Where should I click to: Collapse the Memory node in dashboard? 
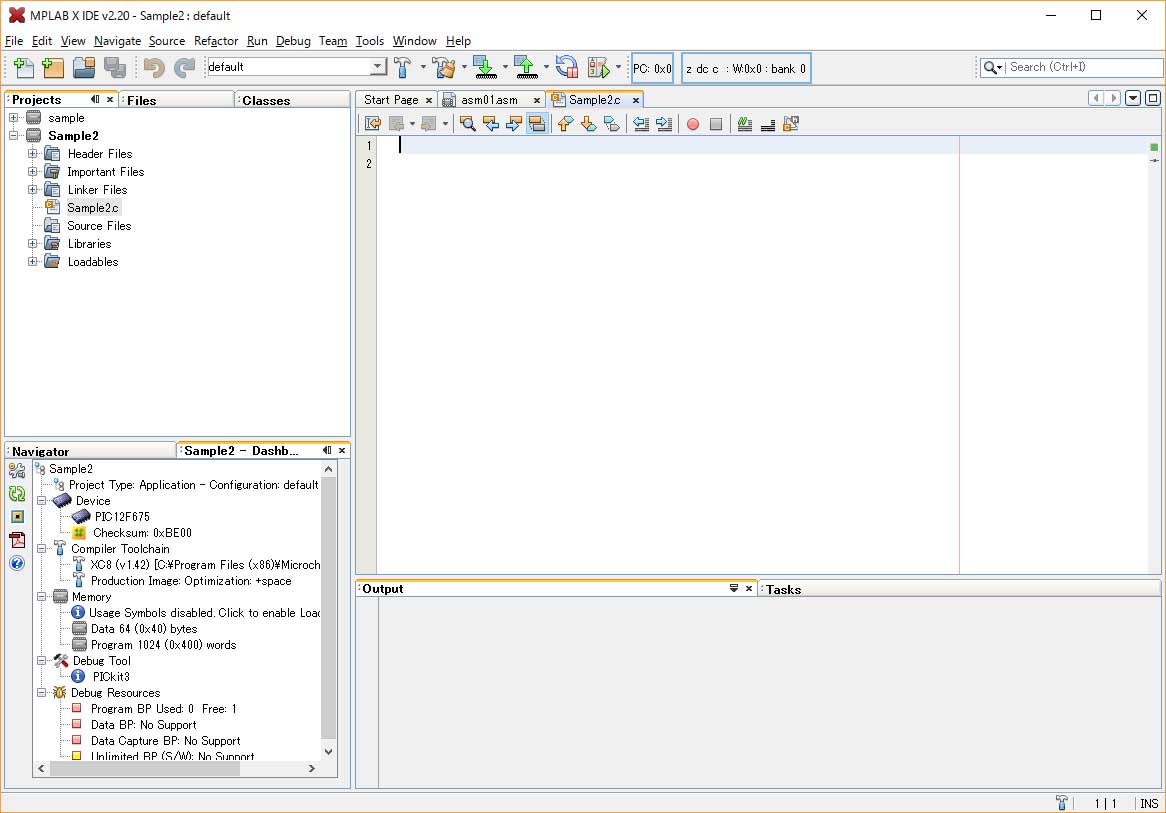click(x=42, y=597)
